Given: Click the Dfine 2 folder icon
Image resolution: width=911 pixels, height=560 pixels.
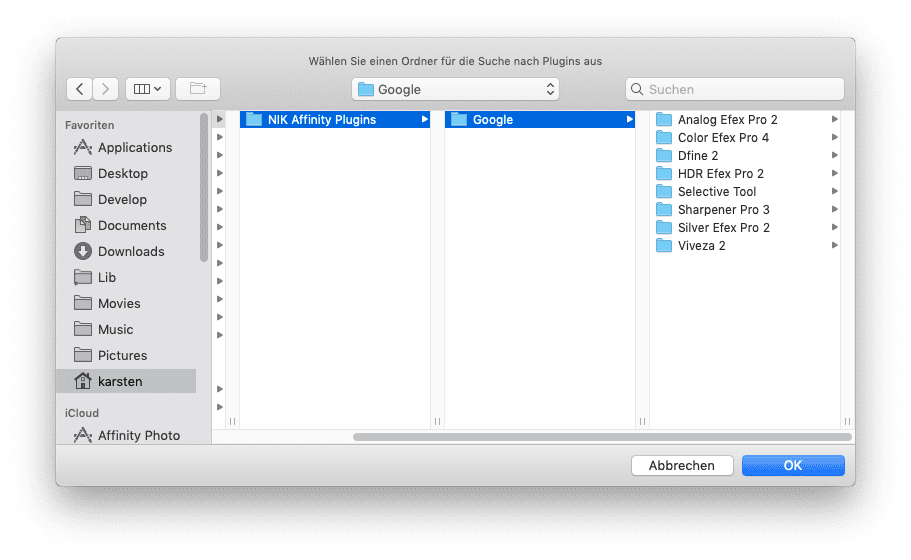Looking at the screenshot, I should (663, 156).
